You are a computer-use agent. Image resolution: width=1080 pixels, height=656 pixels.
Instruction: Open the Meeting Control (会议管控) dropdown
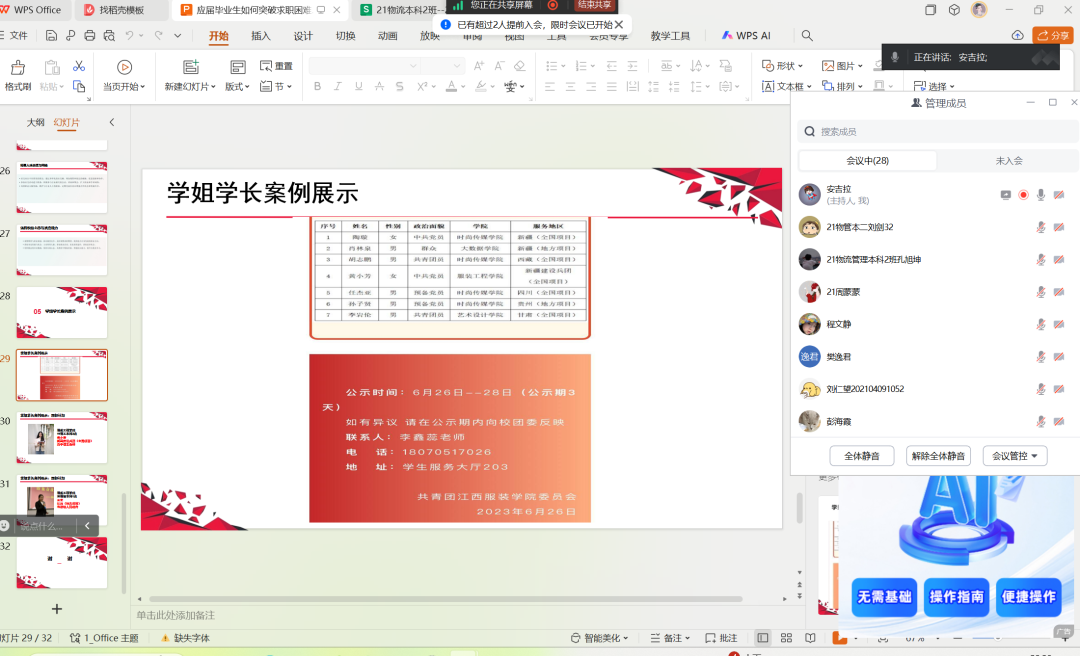tap(1015, 456)
